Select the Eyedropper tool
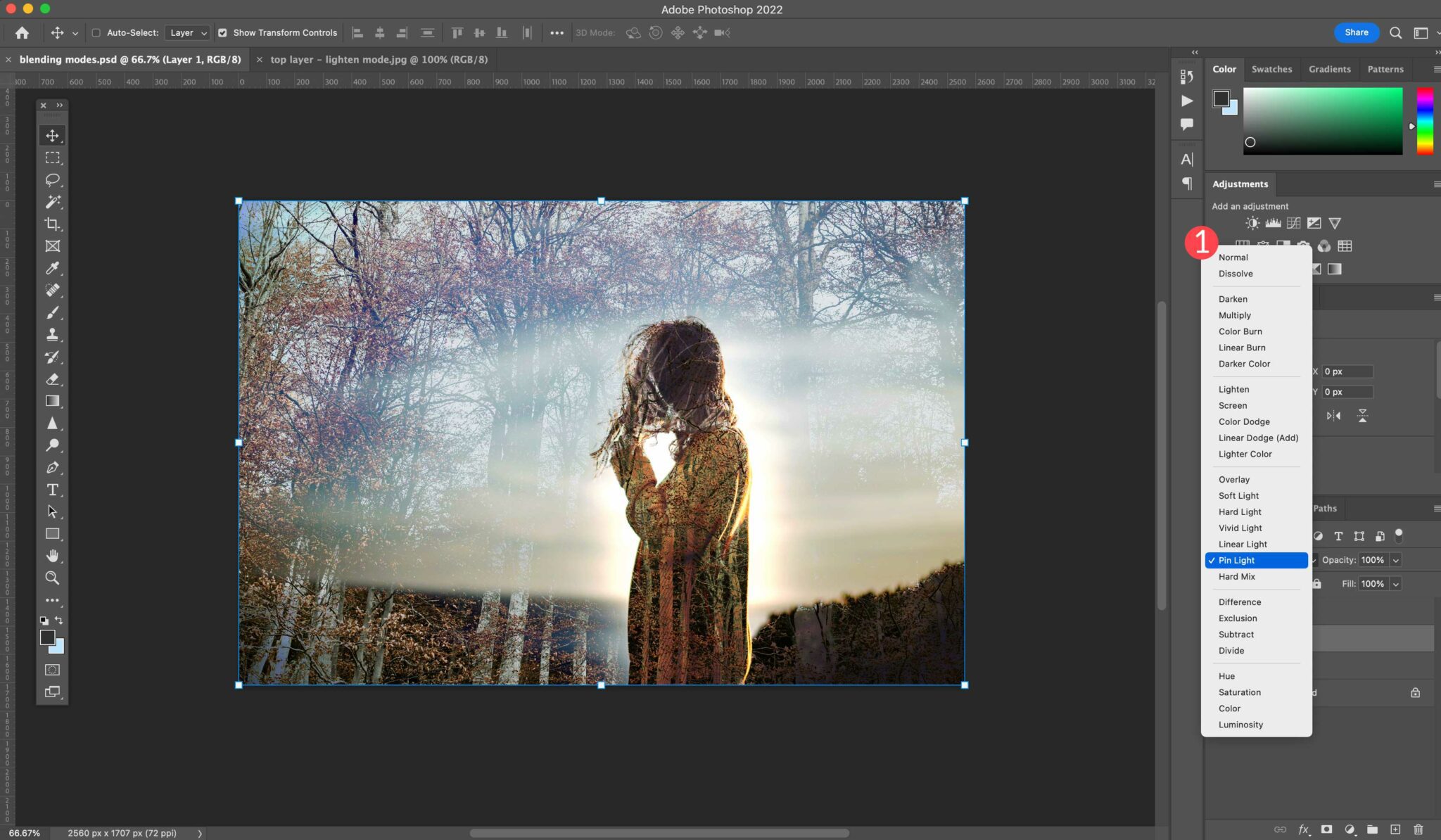This screenshot has height=840, width=1441. click(x=53, y=267)
